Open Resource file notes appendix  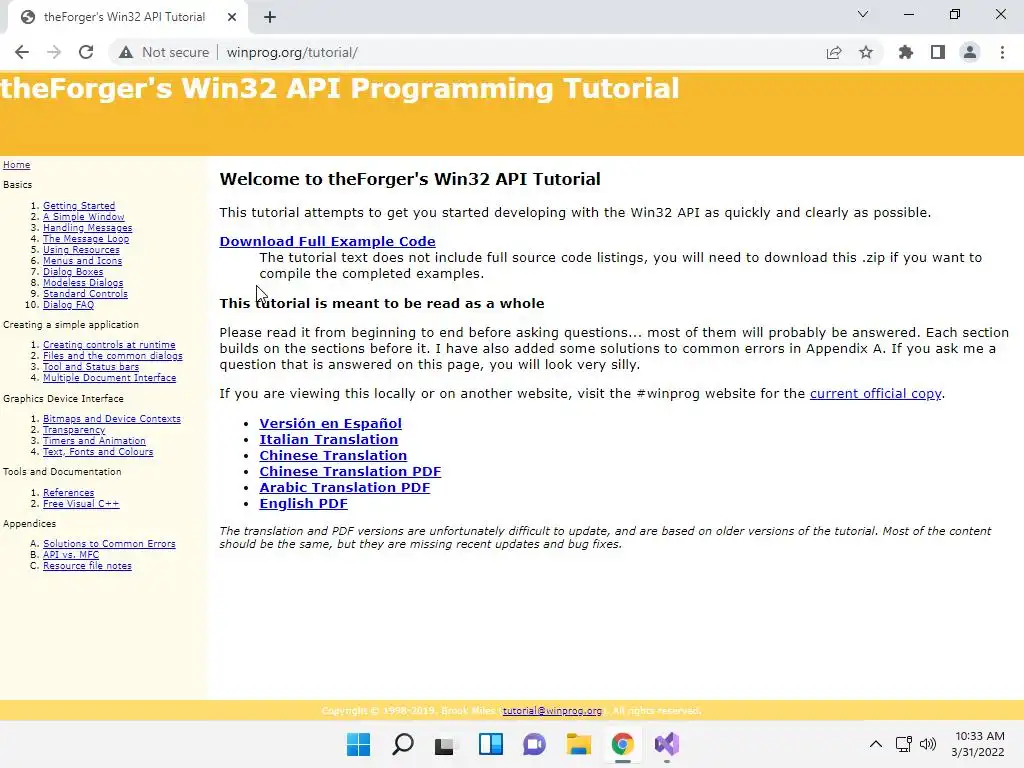(x=88, y=566)
